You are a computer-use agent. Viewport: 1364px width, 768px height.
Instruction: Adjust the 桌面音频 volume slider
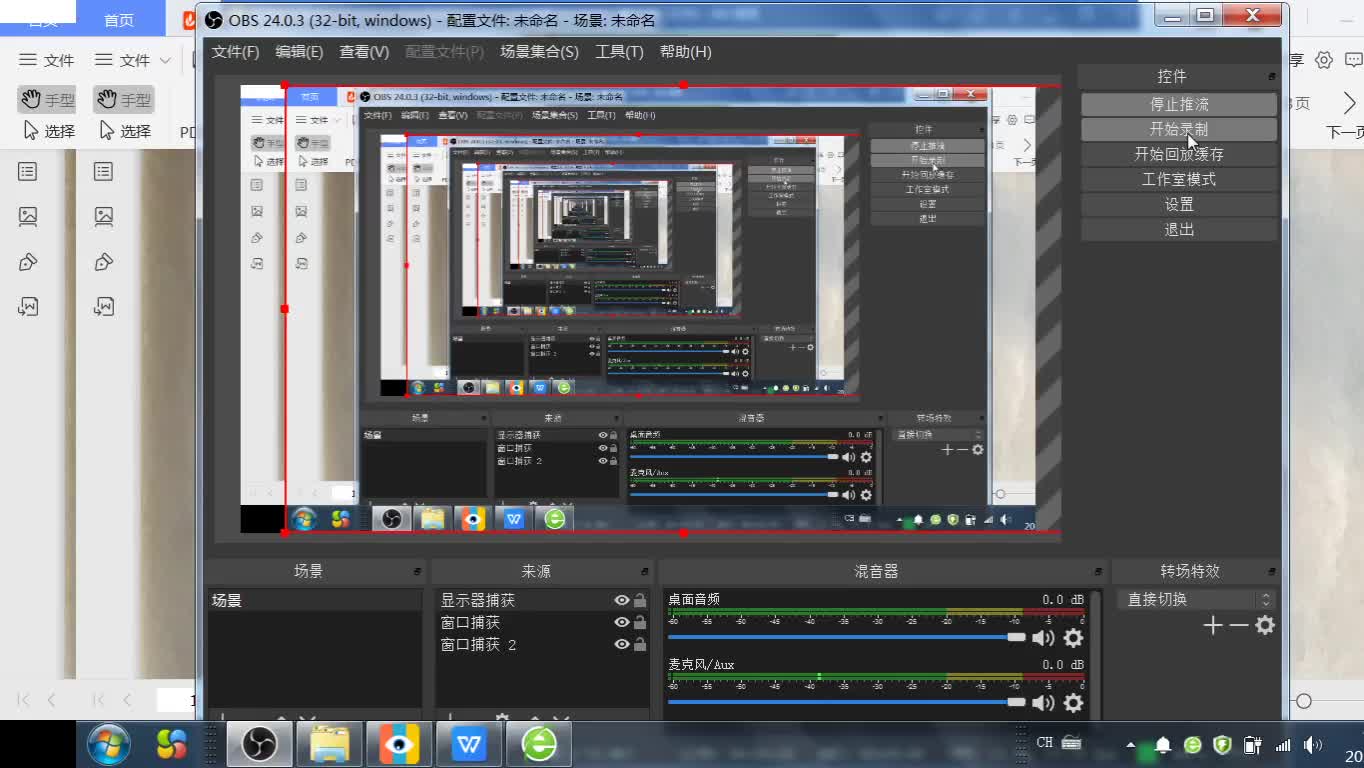click(847, 637)
